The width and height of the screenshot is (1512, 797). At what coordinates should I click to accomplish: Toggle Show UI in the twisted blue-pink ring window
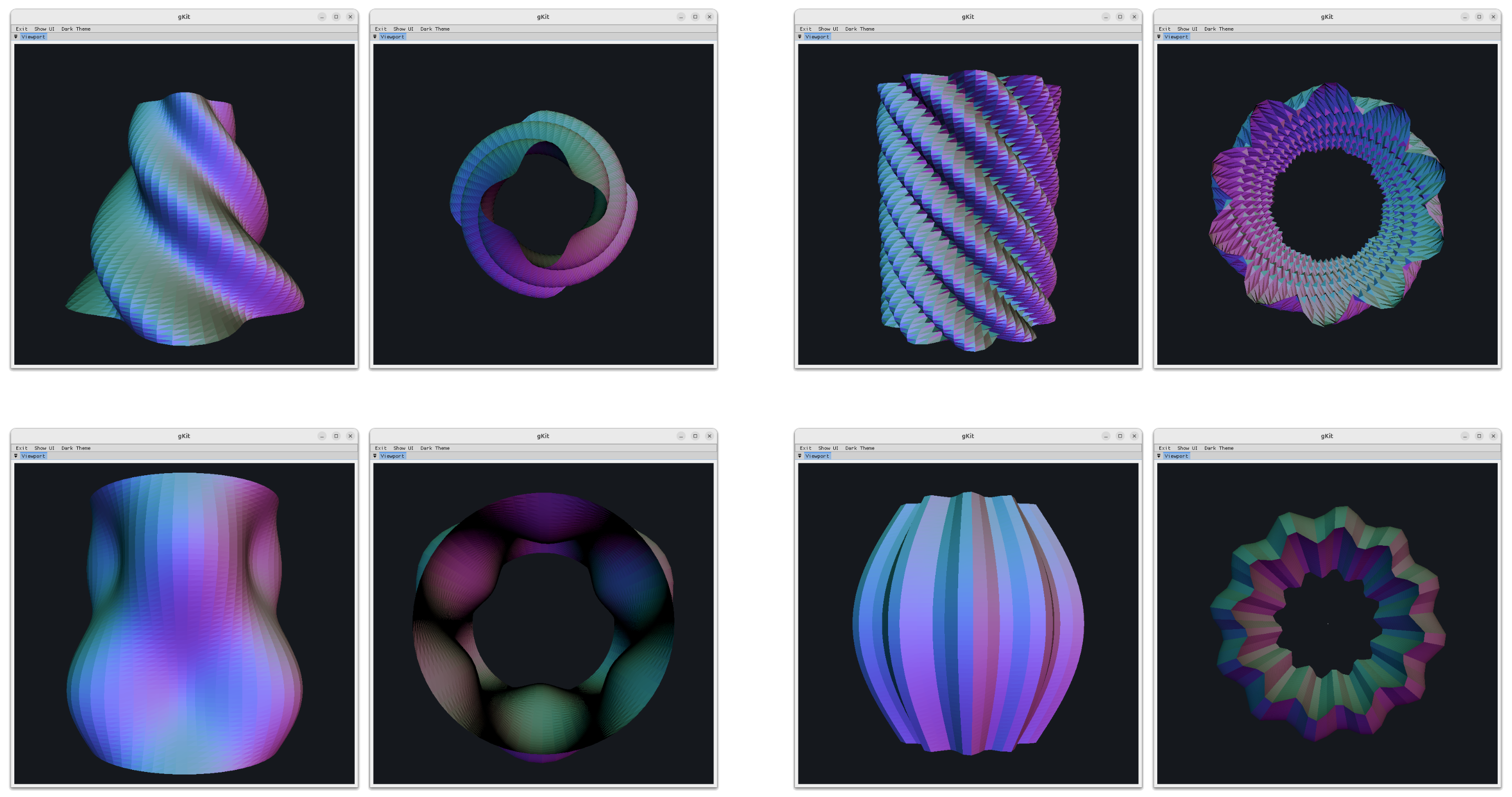[x=403, y=29]
